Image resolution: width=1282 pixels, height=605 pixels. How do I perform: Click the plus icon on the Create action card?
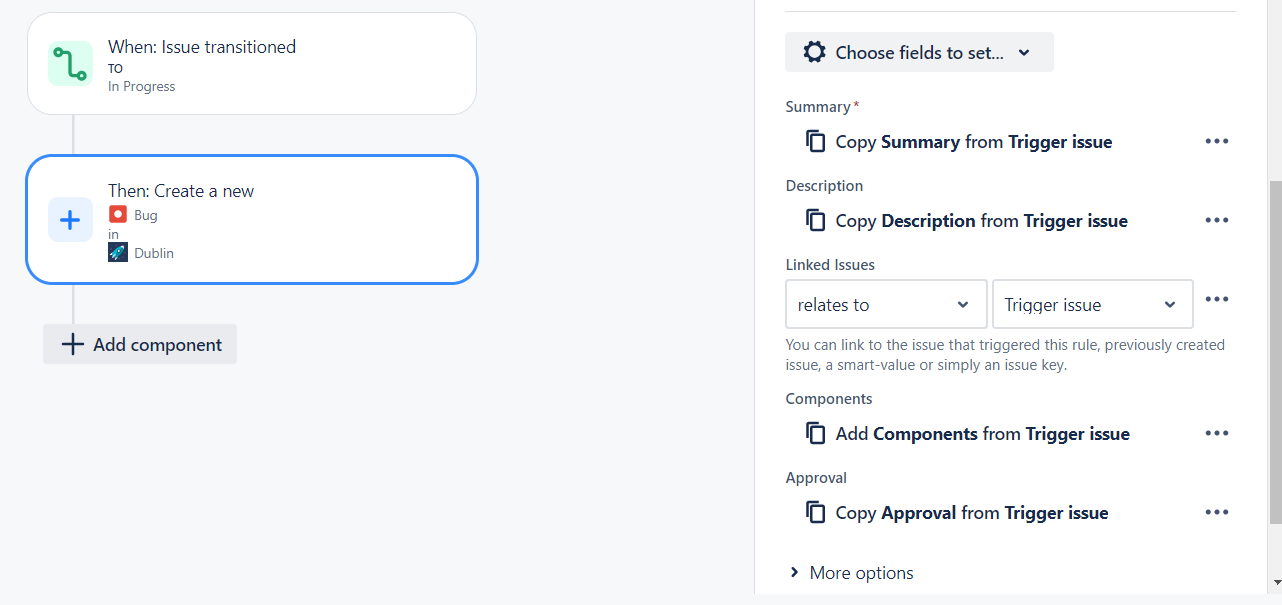(70, 220)
